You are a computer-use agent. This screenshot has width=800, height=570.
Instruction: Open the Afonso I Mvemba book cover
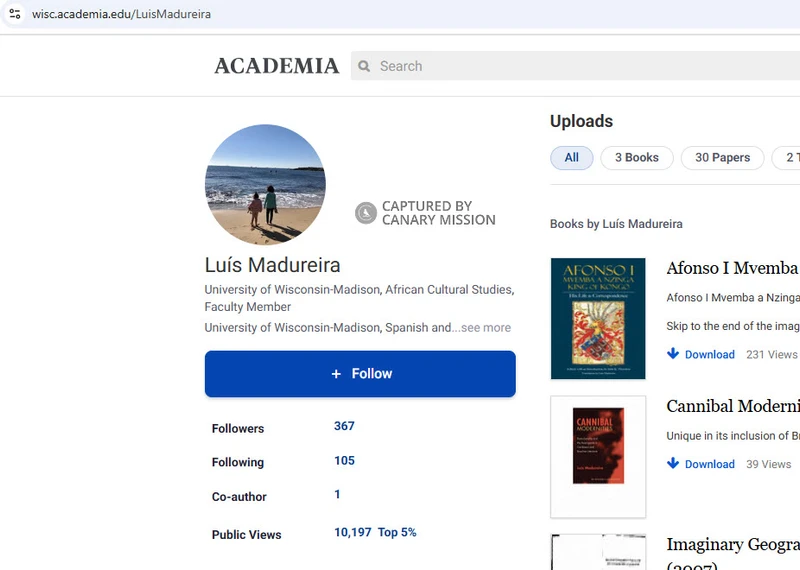[598, 318]
